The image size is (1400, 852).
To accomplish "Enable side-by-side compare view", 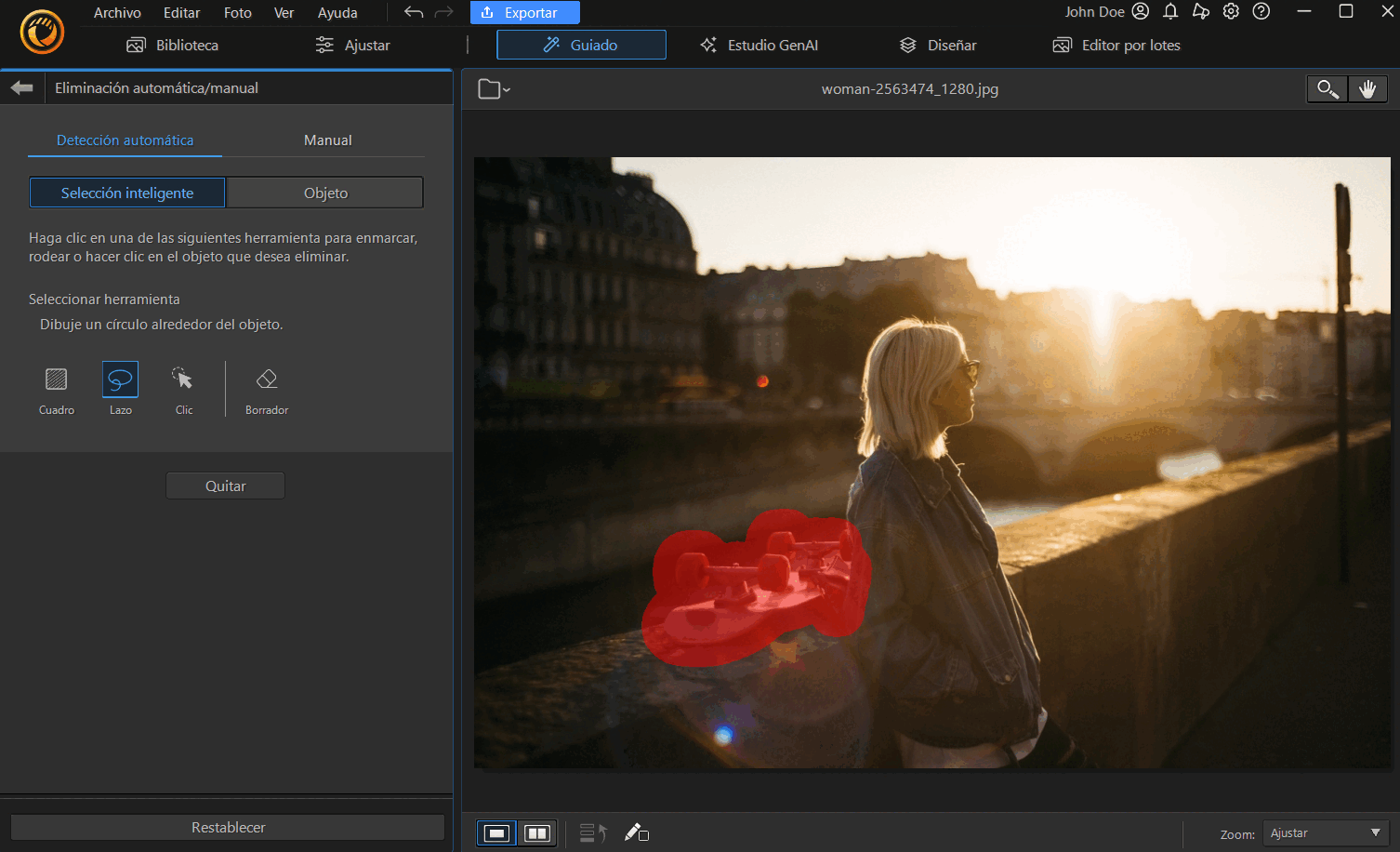I will [537, 832].
